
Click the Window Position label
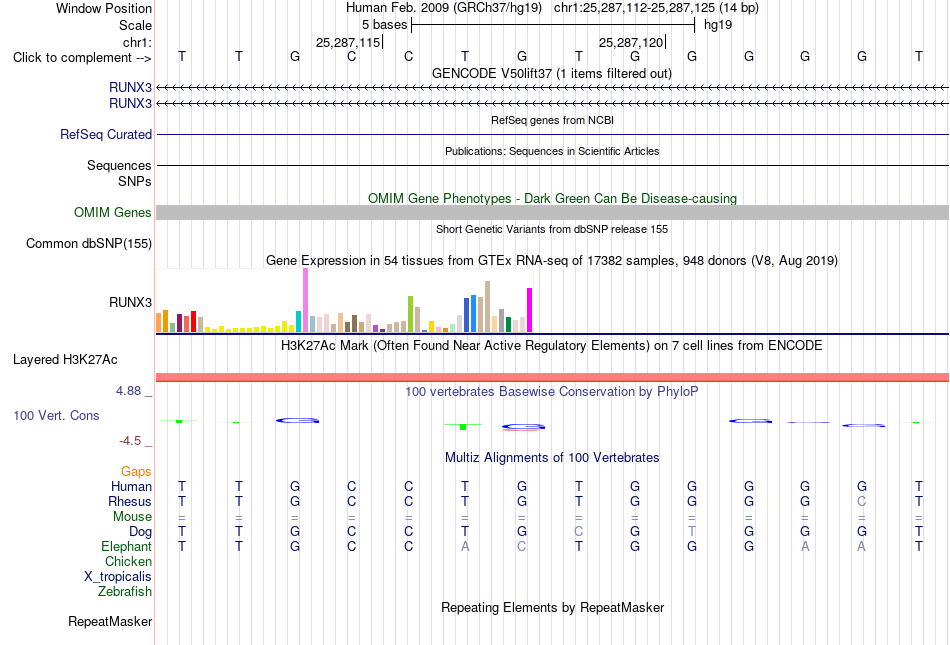(x=104, y=8)
